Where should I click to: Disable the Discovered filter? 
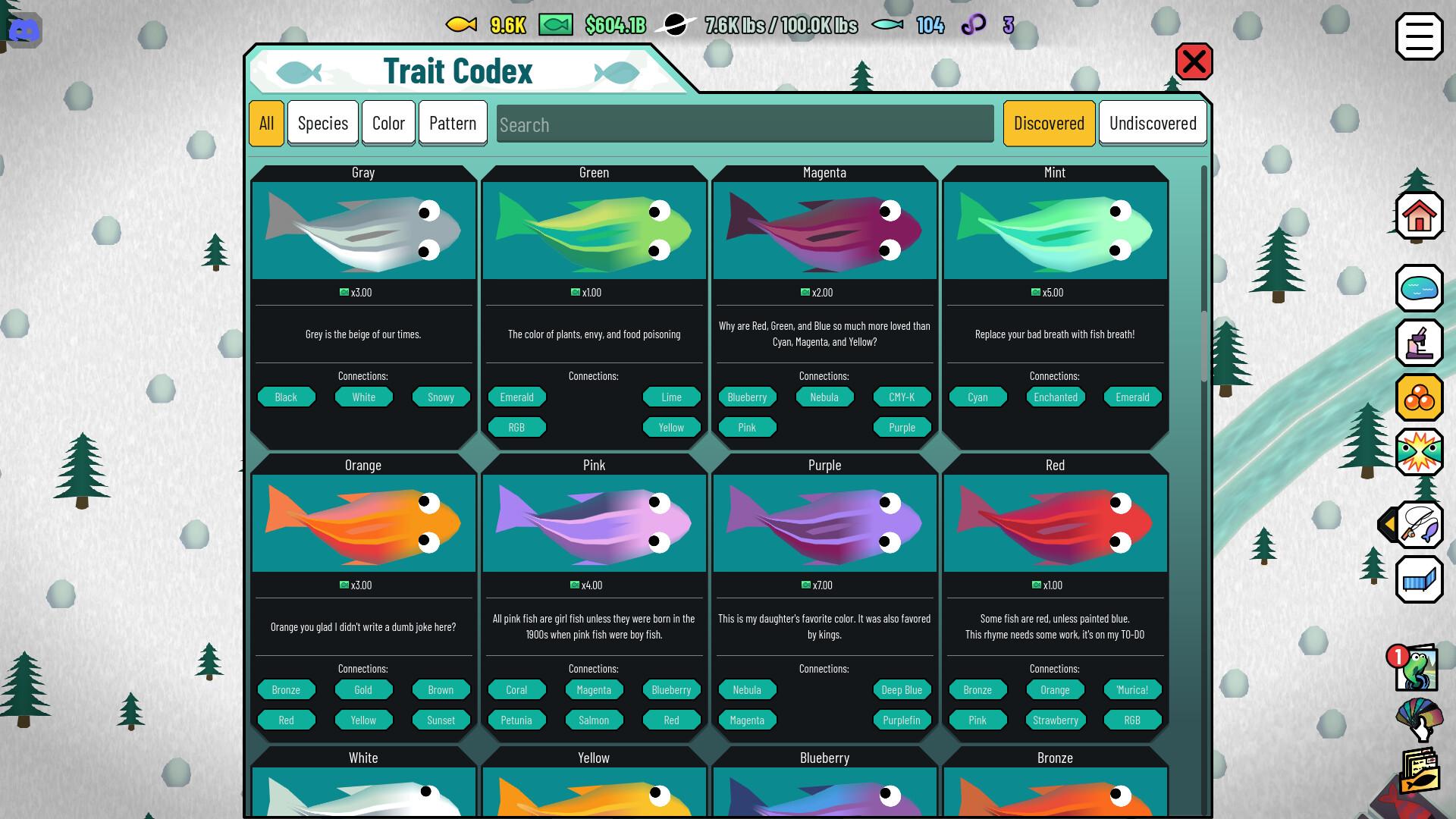1049,123
